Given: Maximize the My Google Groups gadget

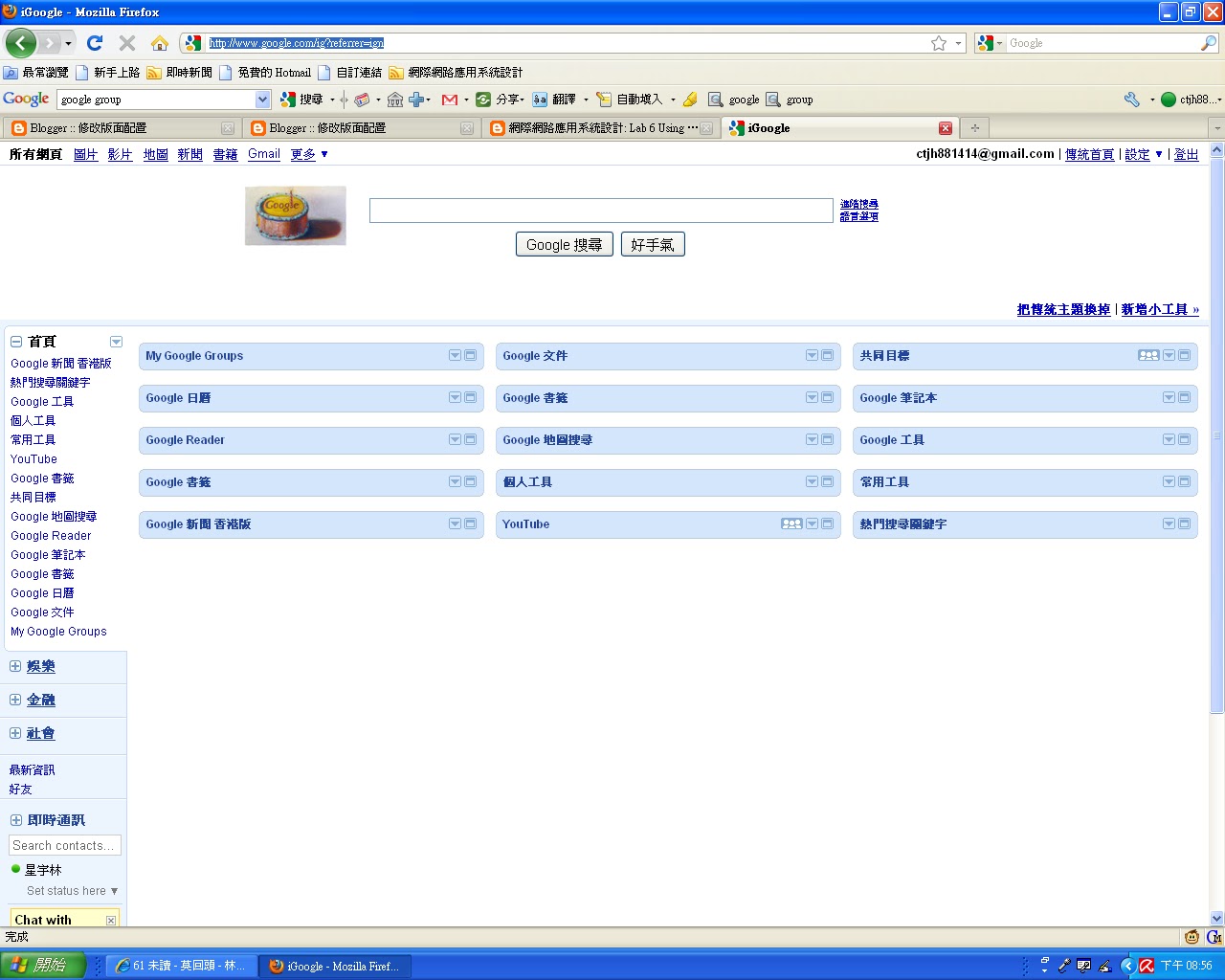Looking at the screenshot, I should pos(471,355).
